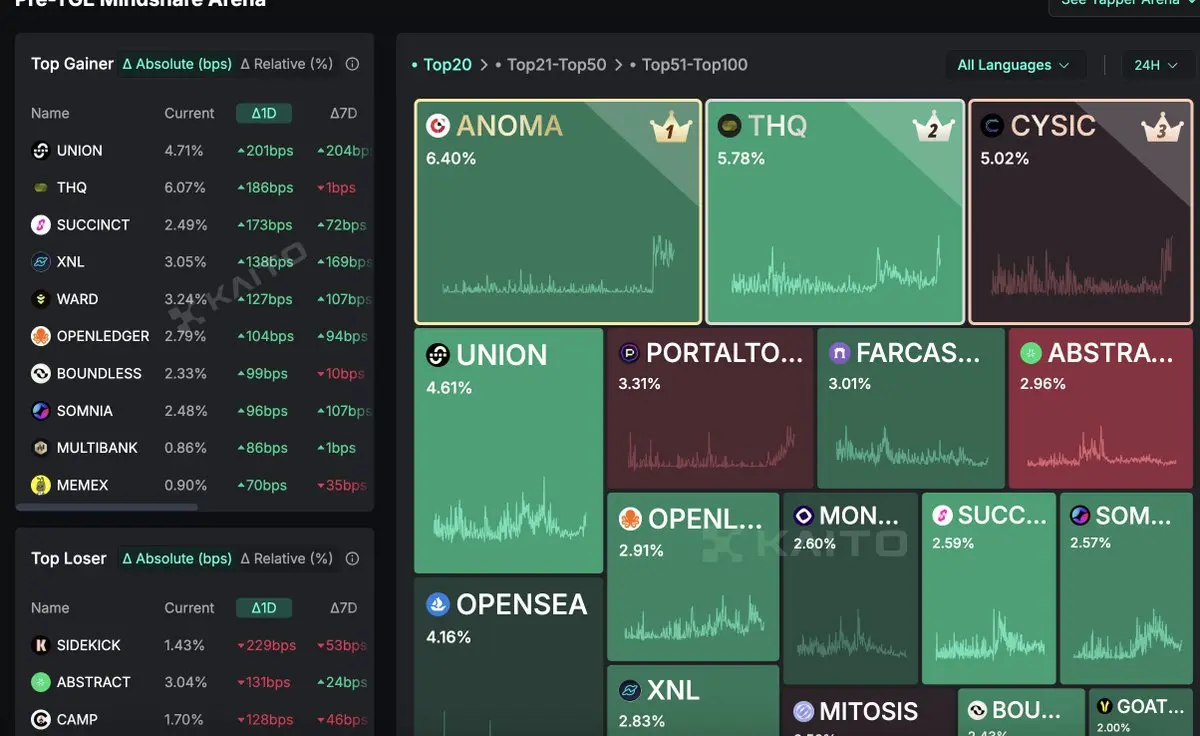Image resolution: width=1200 pixels, height=736 pixels.
Task: Click the rank 2 crown badge on THQ
Action: [x=933, y=128]
